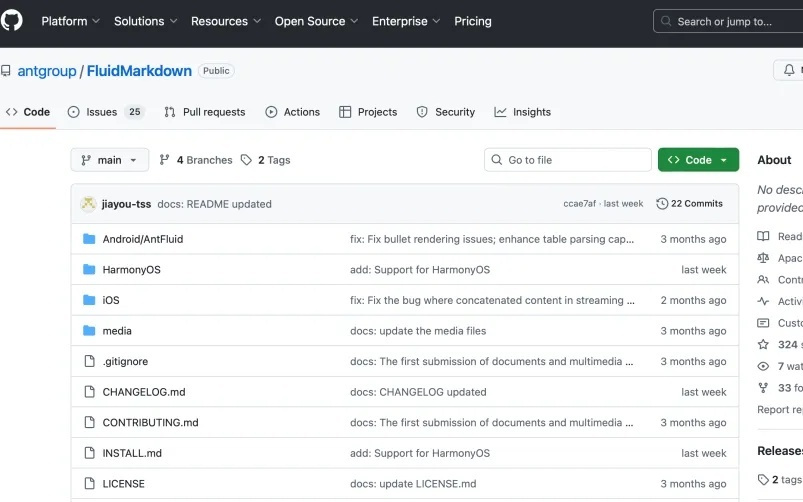Click the GitHub logo icon

coord(11,21)
